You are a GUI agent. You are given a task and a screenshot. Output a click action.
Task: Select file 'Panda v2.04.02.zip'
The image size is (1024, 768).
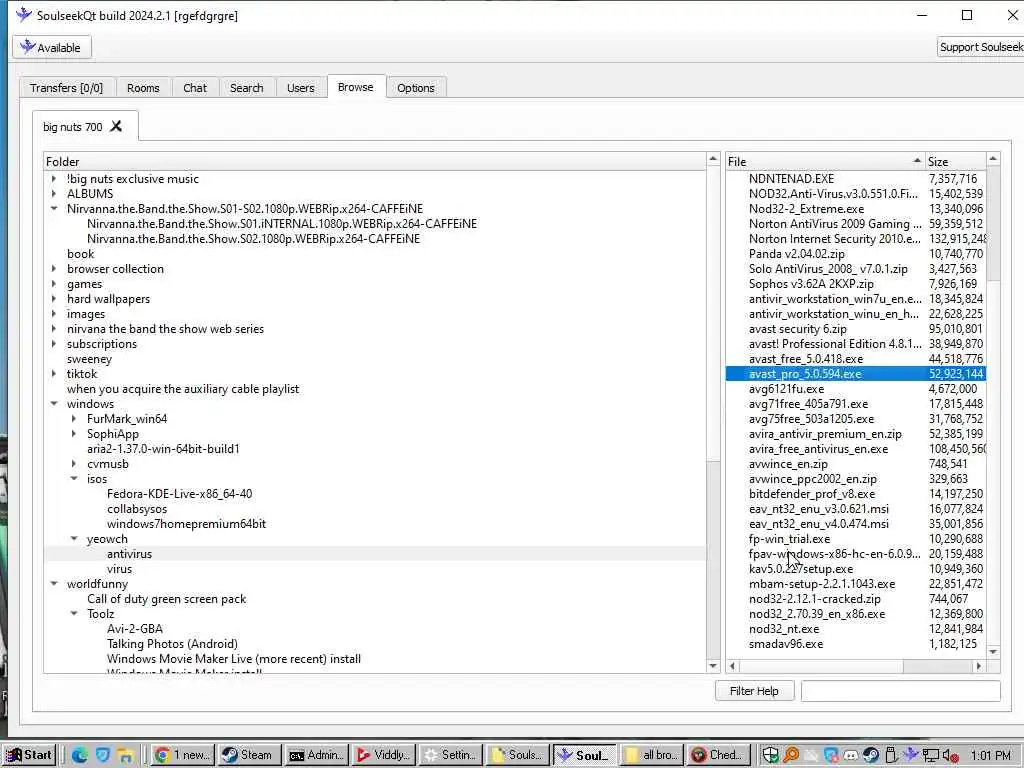coord(797,253)
